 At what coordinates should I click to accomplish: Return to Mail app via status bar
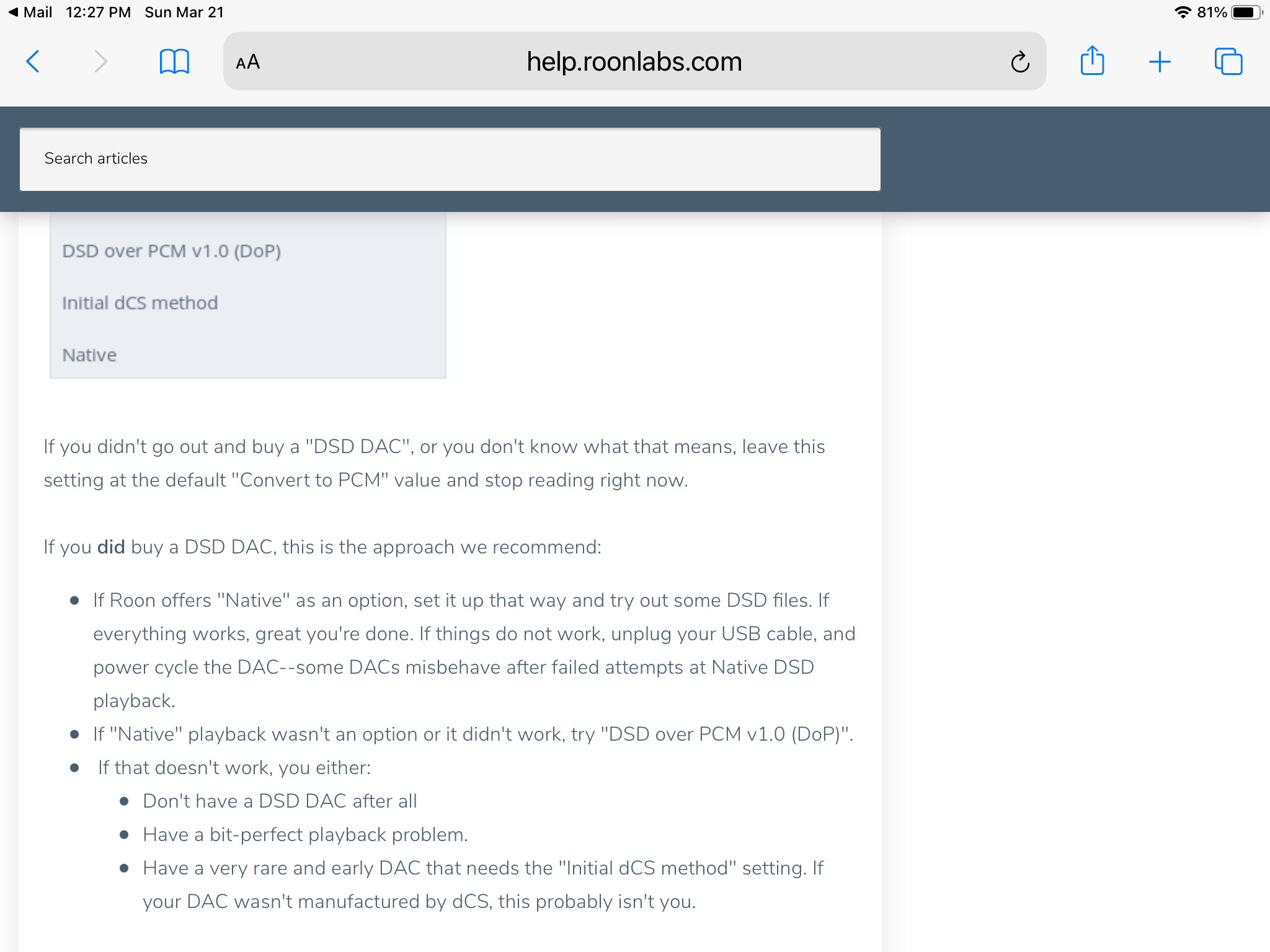(30, 12)
